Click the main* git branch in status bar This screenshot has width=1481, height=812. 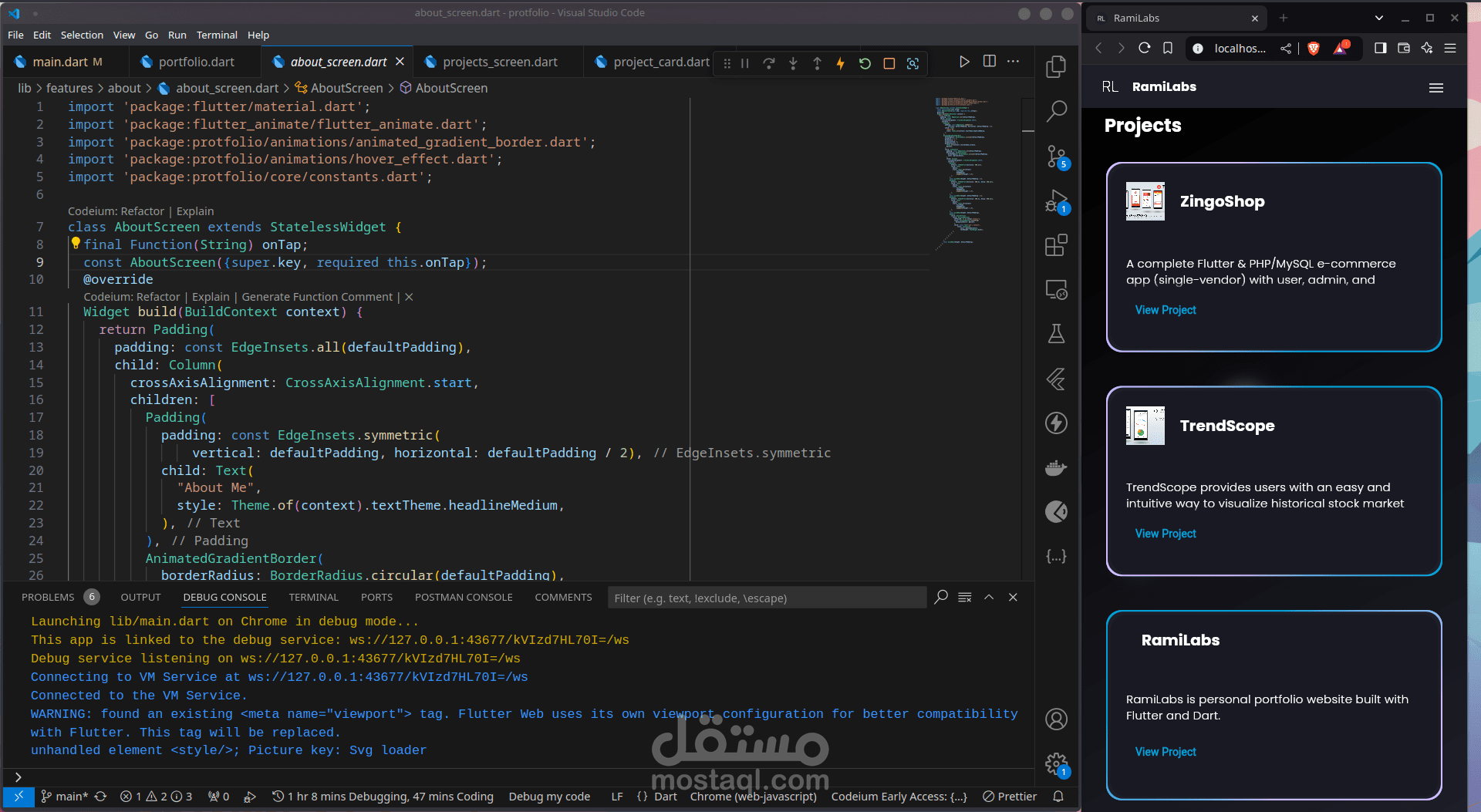click(x=65, y=797)
